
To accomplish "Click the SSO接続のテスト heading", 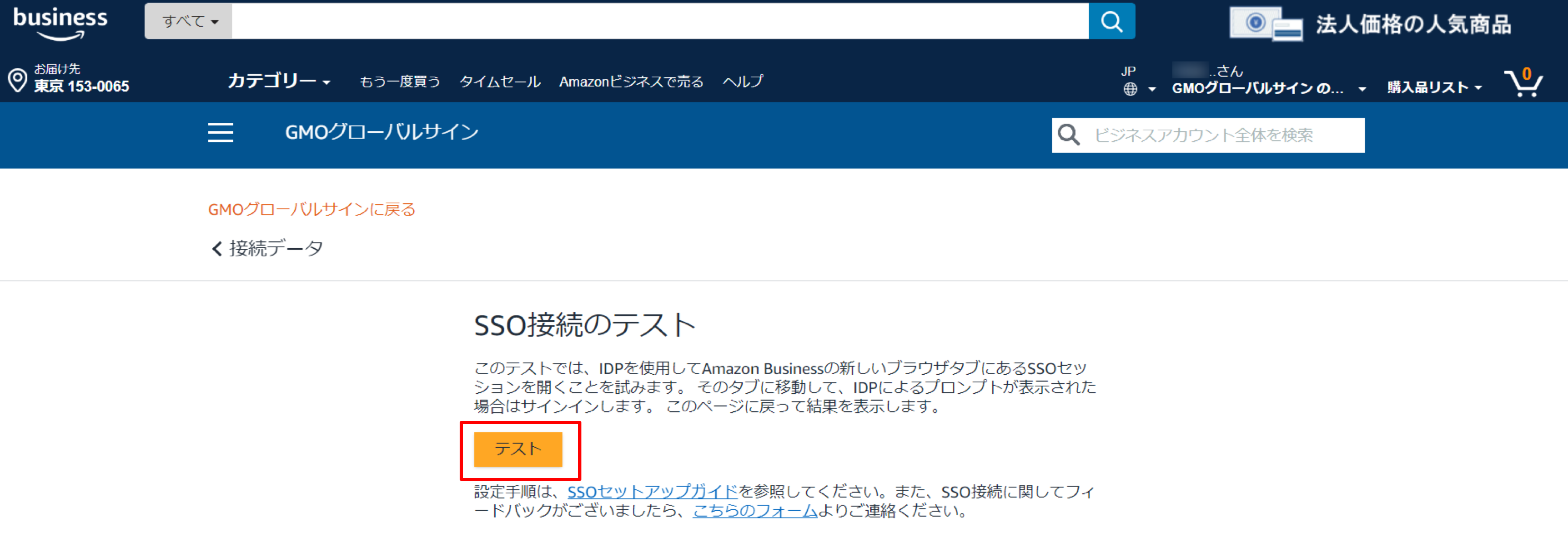I will click(x=585, y=324).
